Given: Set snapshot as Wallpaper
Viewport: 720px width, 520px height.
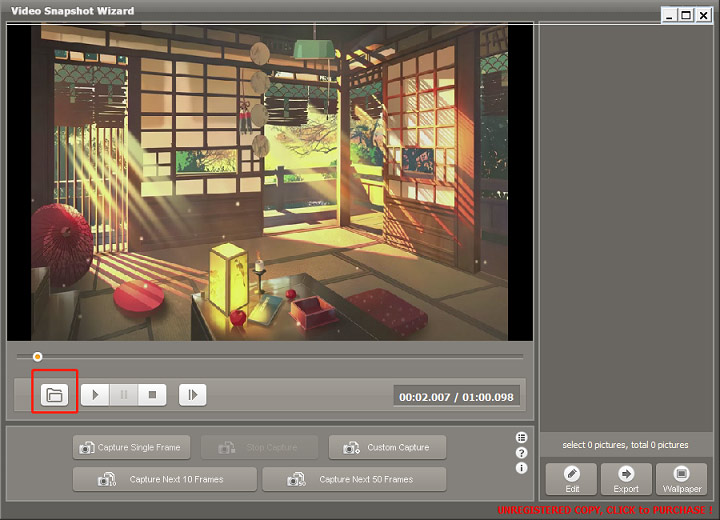Looking at the screenshot, I should tap(681, 479).
